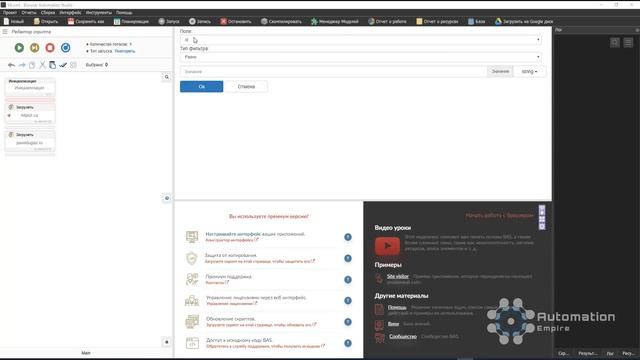The height and width of the screenshot is (360, 640).
Task: Click info icon for Настраивайте интерфейс row
Action: coord(348,237)
